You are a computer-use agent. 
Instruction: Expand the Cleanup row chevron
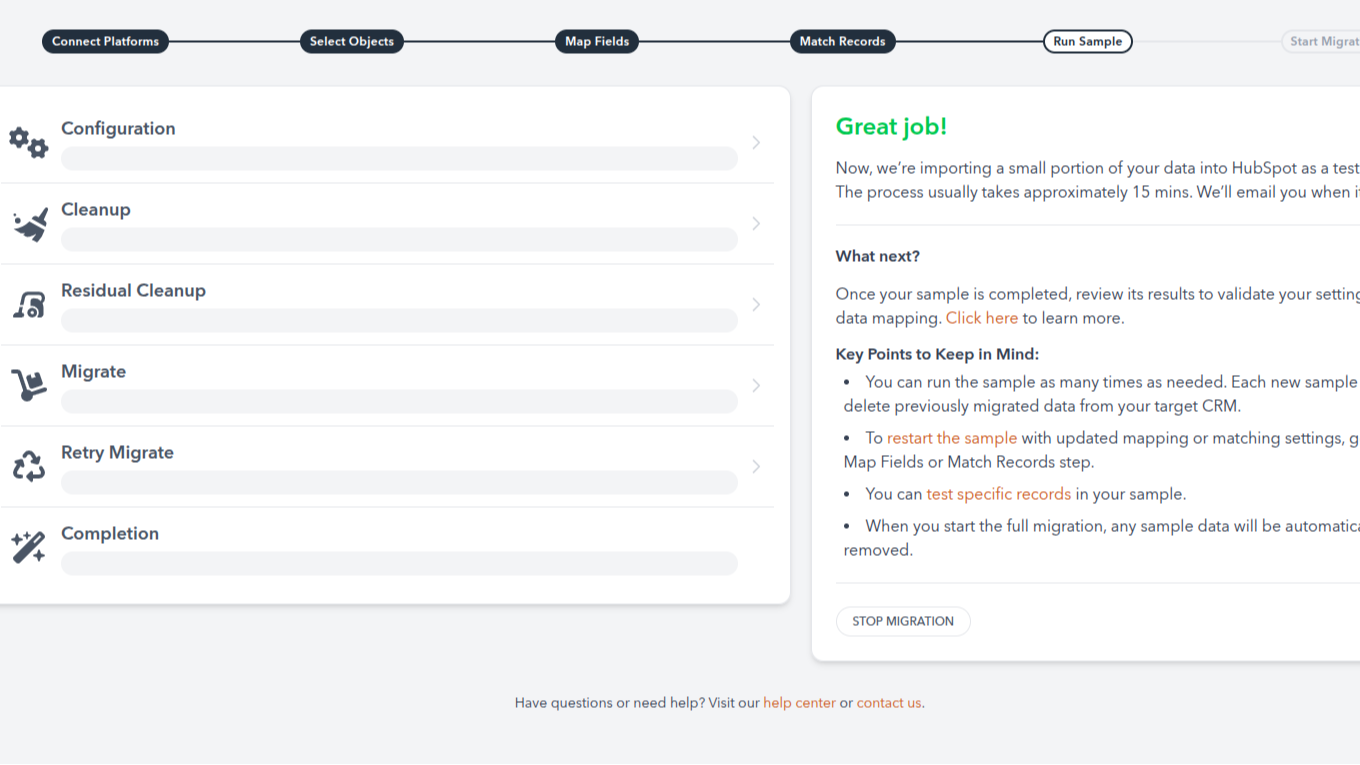click(756, 224)
